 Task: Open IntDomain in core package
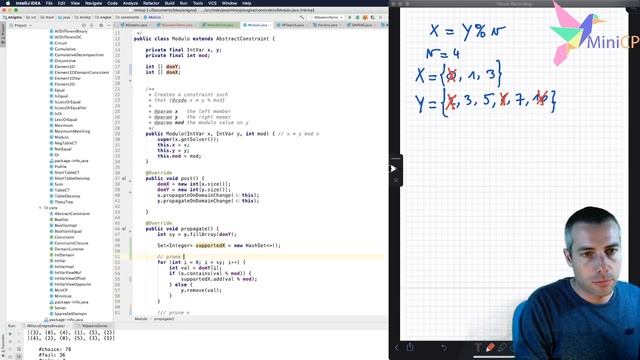(x=64, y=255)
